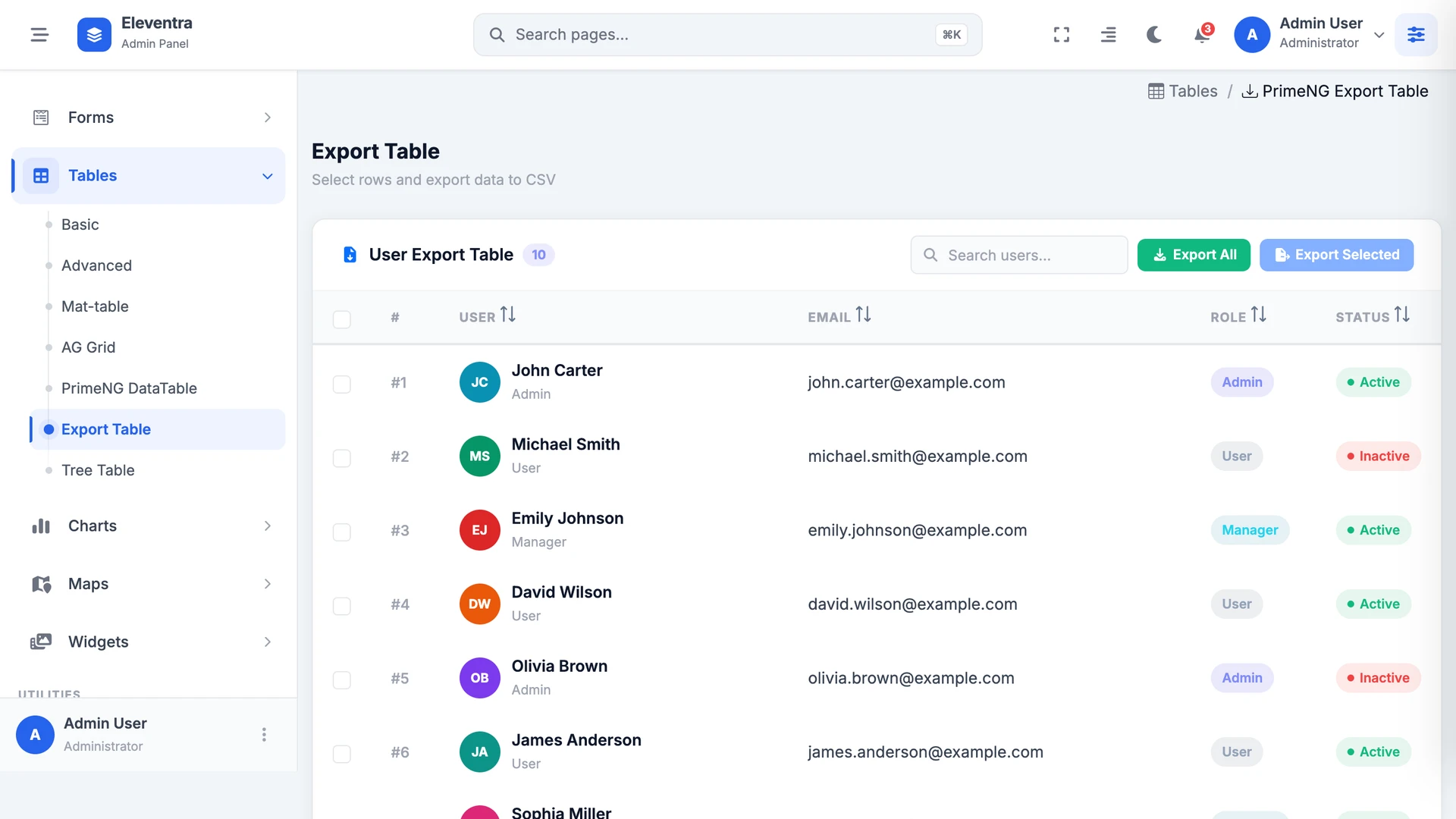Enter fullscreen mode icon
This screenshot has width=1456, height=819.
[x=1062, y=35]
